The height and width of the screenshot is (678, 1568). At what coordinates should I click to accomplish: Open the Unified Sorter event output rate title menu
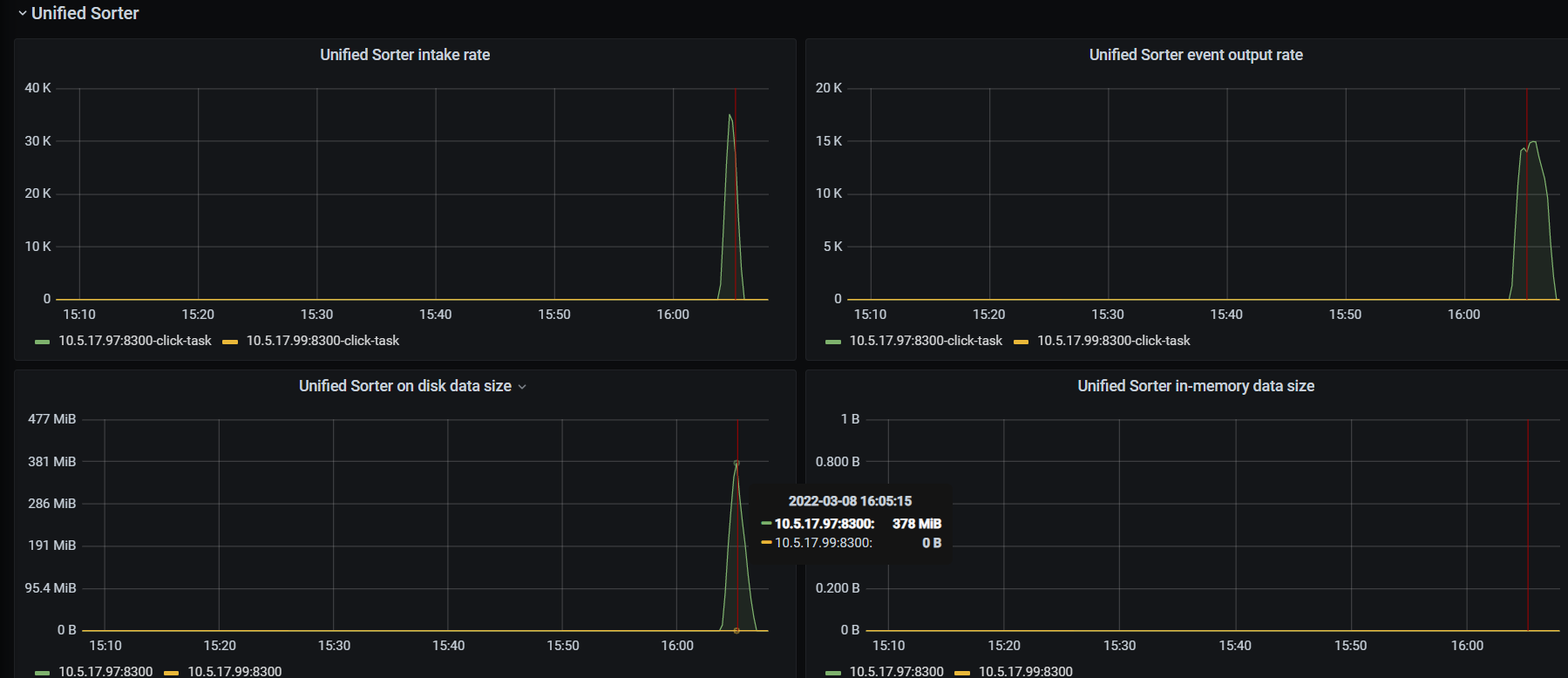tap(1195, 55)
